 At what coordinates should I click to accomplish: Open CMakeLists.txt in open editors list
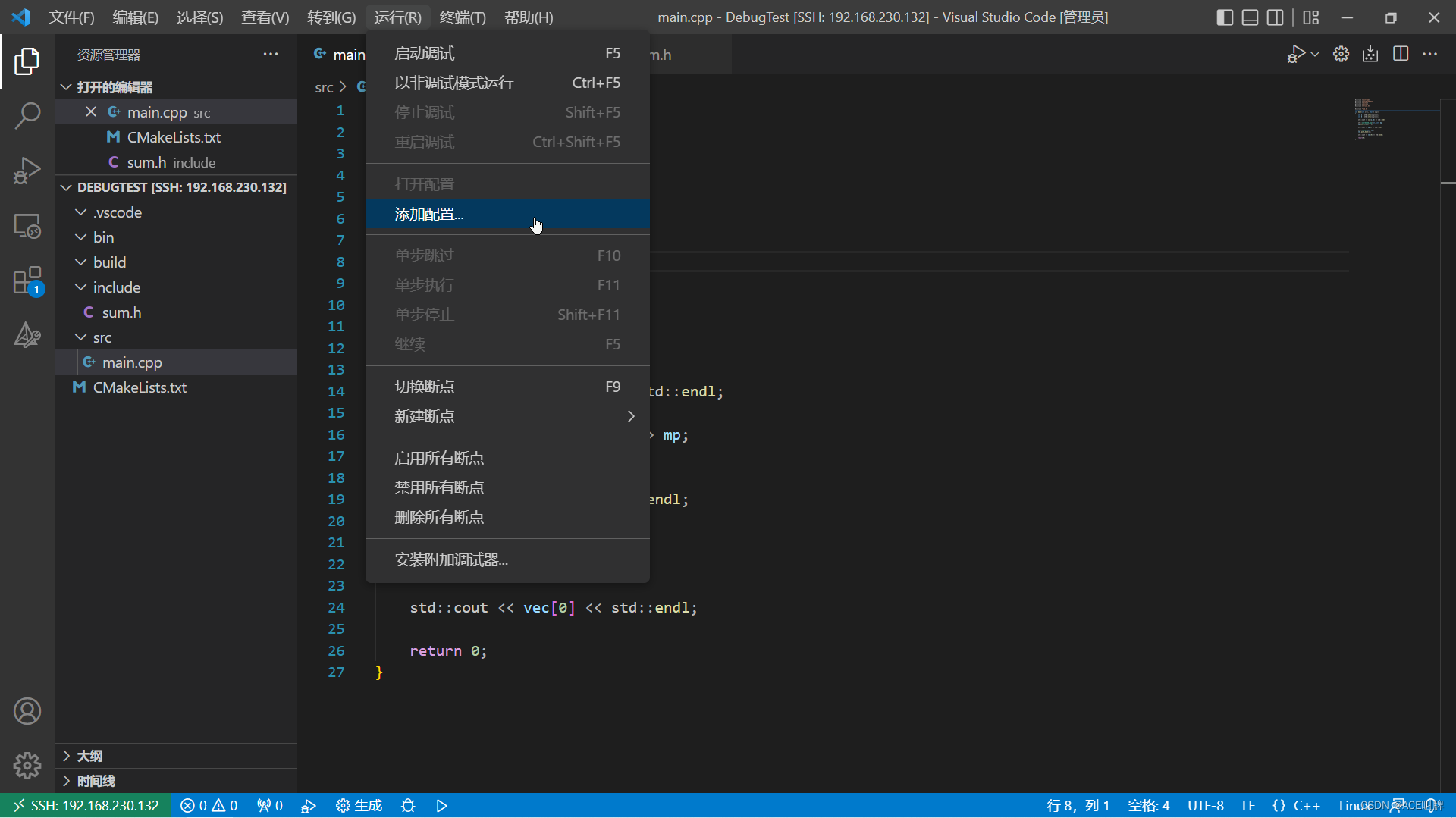pos(176,137)
